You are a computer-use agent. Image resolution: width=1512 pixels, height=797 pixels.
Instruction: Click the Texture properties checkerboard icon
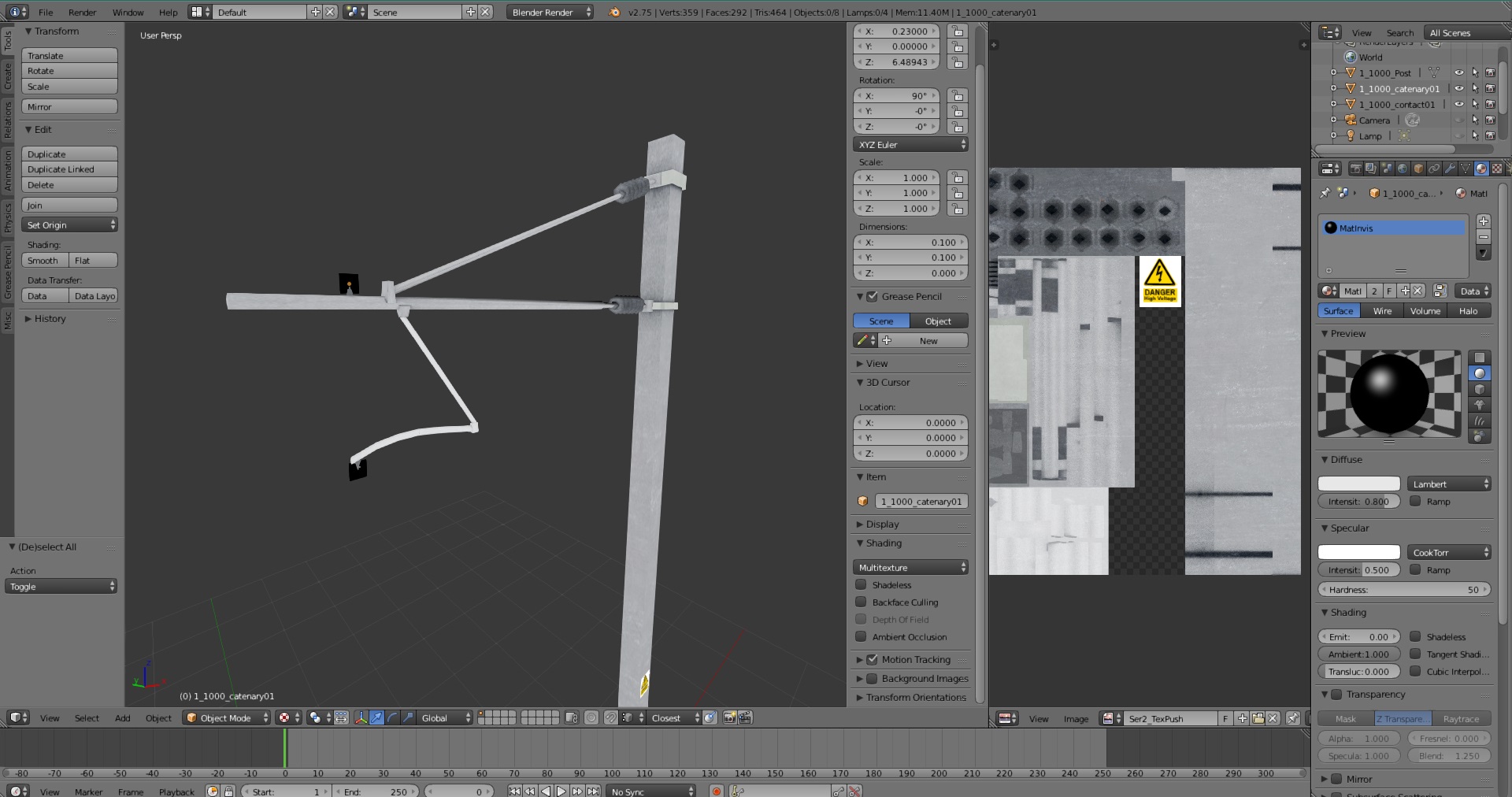click(x=1496, y=169)
